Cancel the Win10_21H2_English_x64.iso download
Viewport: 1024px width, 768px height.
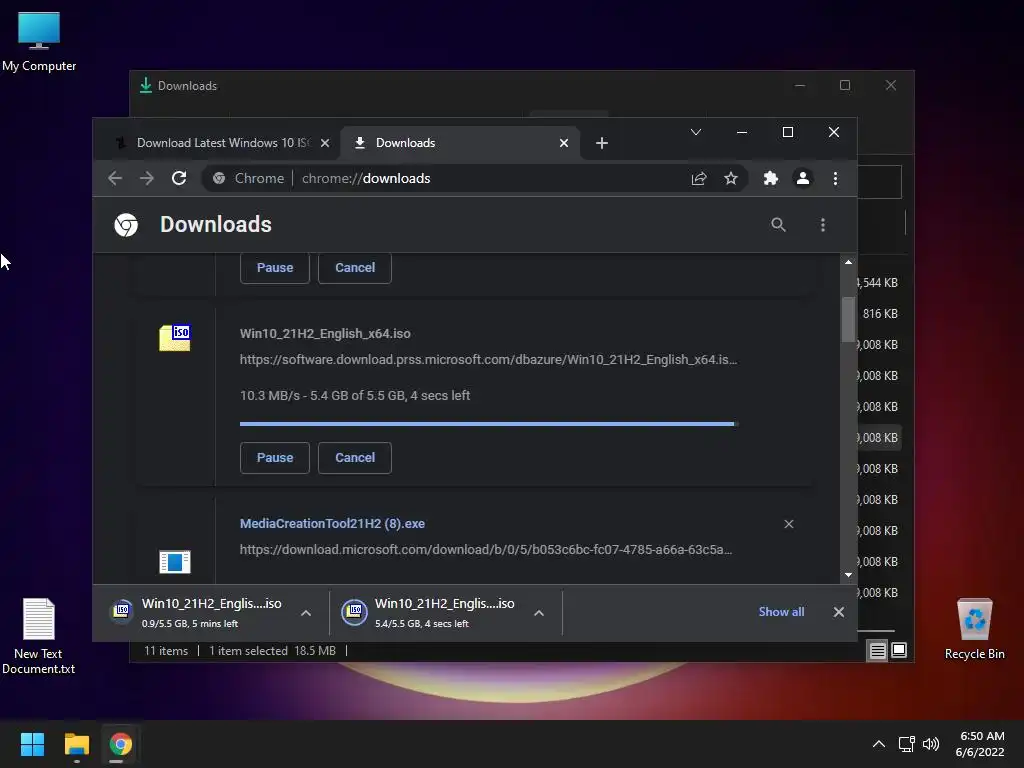click(355, 458)
